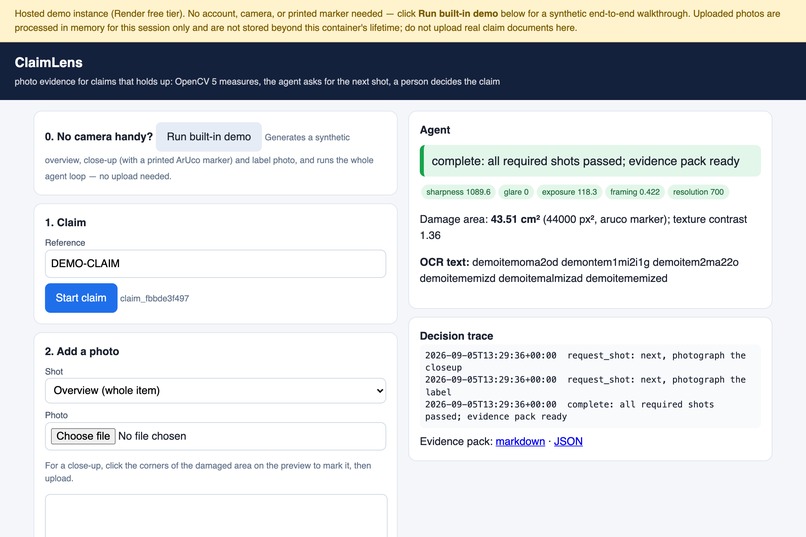Click the resolution 700 metric badge
806x537 pixels.
pos(698,192)
